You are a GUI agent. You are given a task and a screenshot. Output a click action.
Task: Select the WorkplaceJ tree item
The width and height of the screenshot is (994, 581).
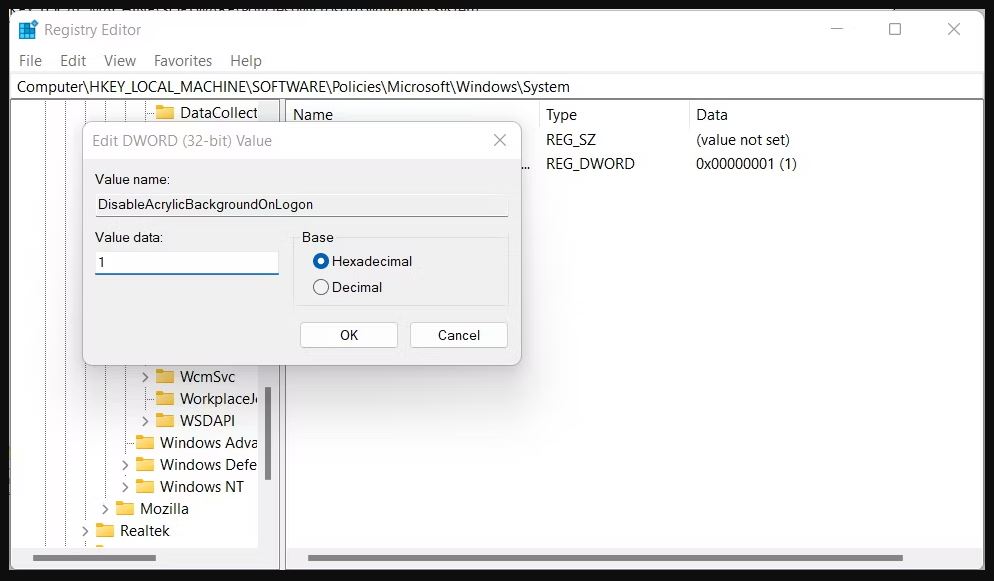(x=219, y=399)
